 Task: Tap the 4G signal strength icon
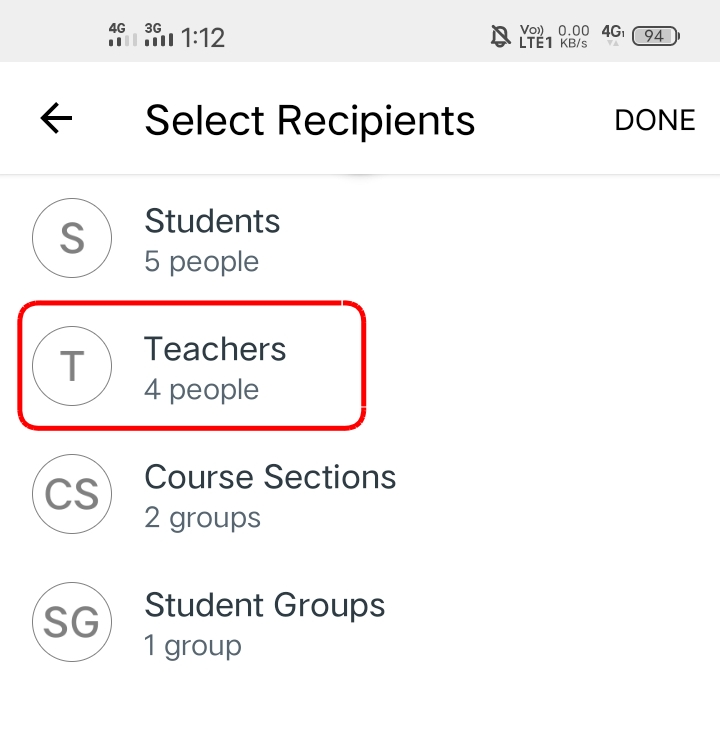point(122,36)
